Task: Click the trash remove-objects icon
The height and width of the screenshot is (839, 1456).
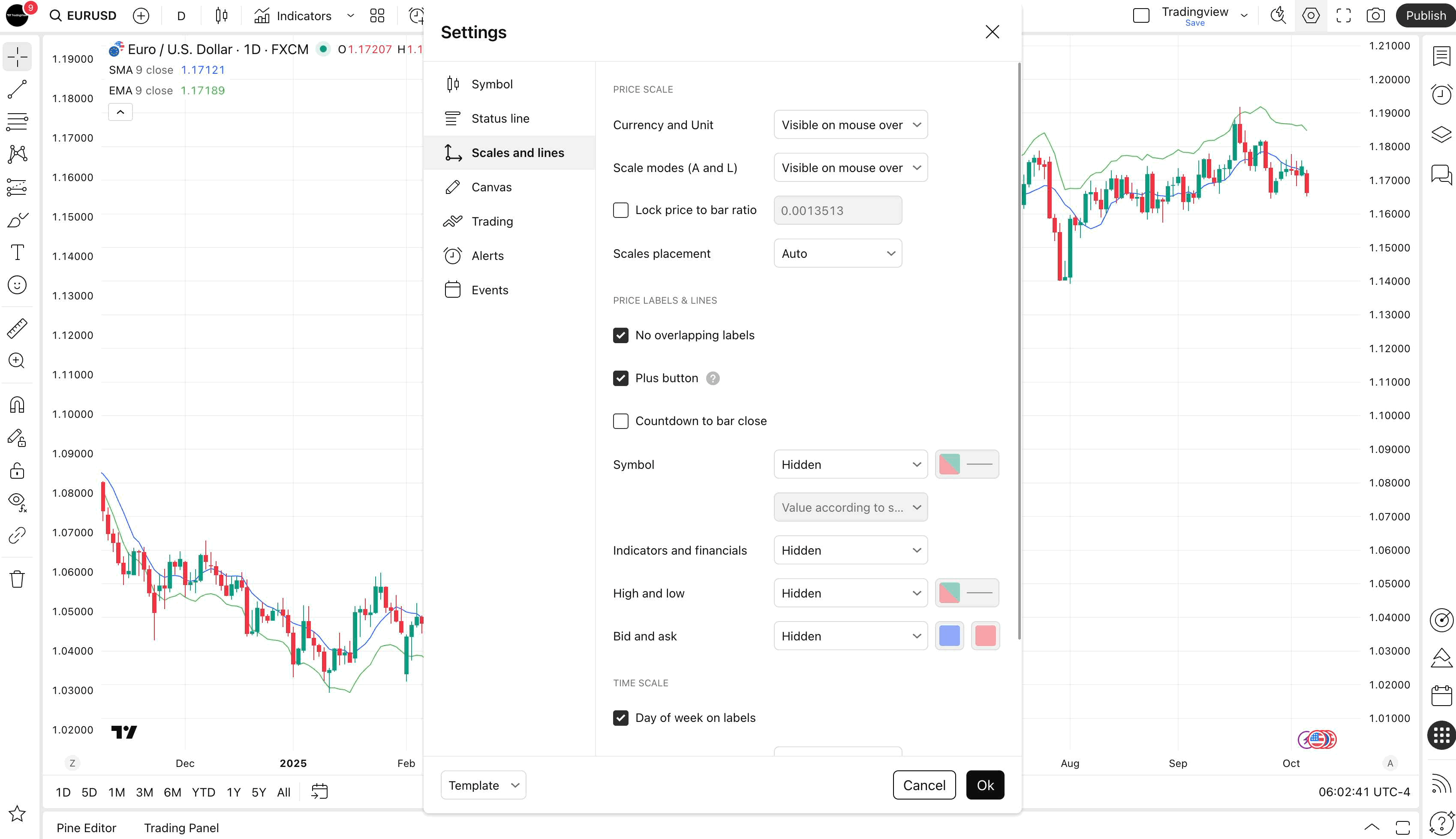Action: [x=17, y=579]
